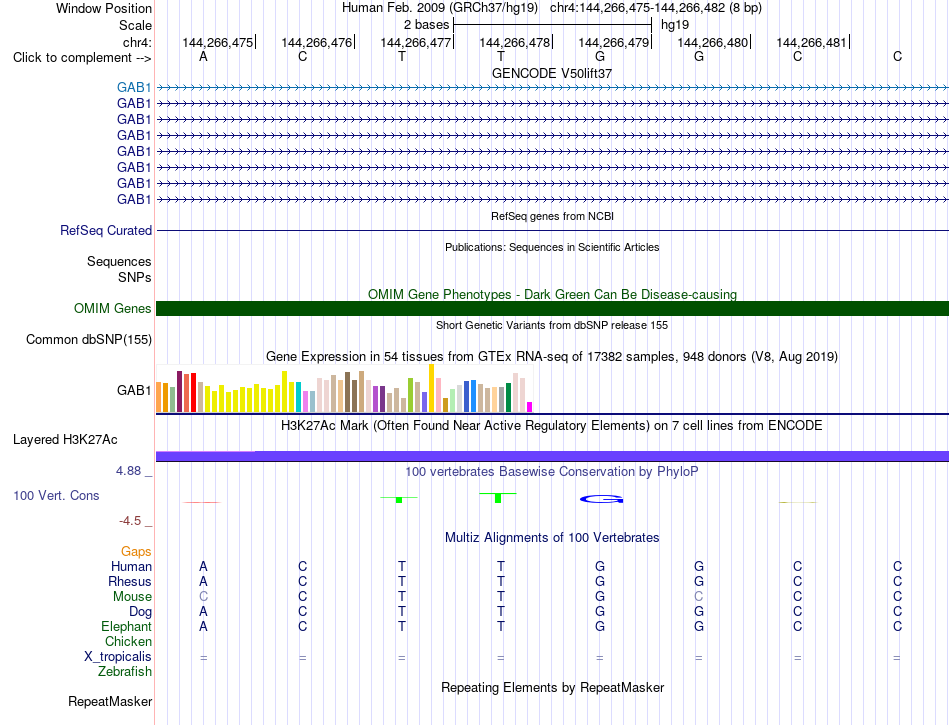
Task: Click the 'Click to complement -->' label
Action: click(x=82, y=58)
